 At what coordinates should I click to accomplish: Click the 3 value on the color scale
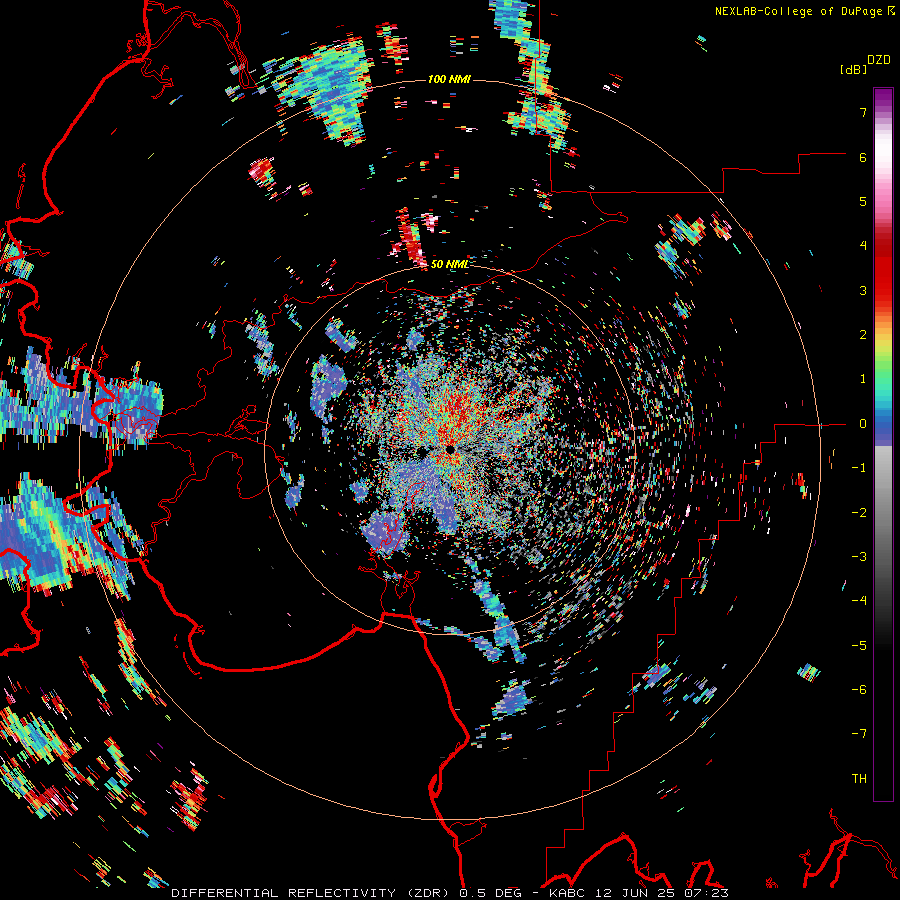click(x=863, y=290)
